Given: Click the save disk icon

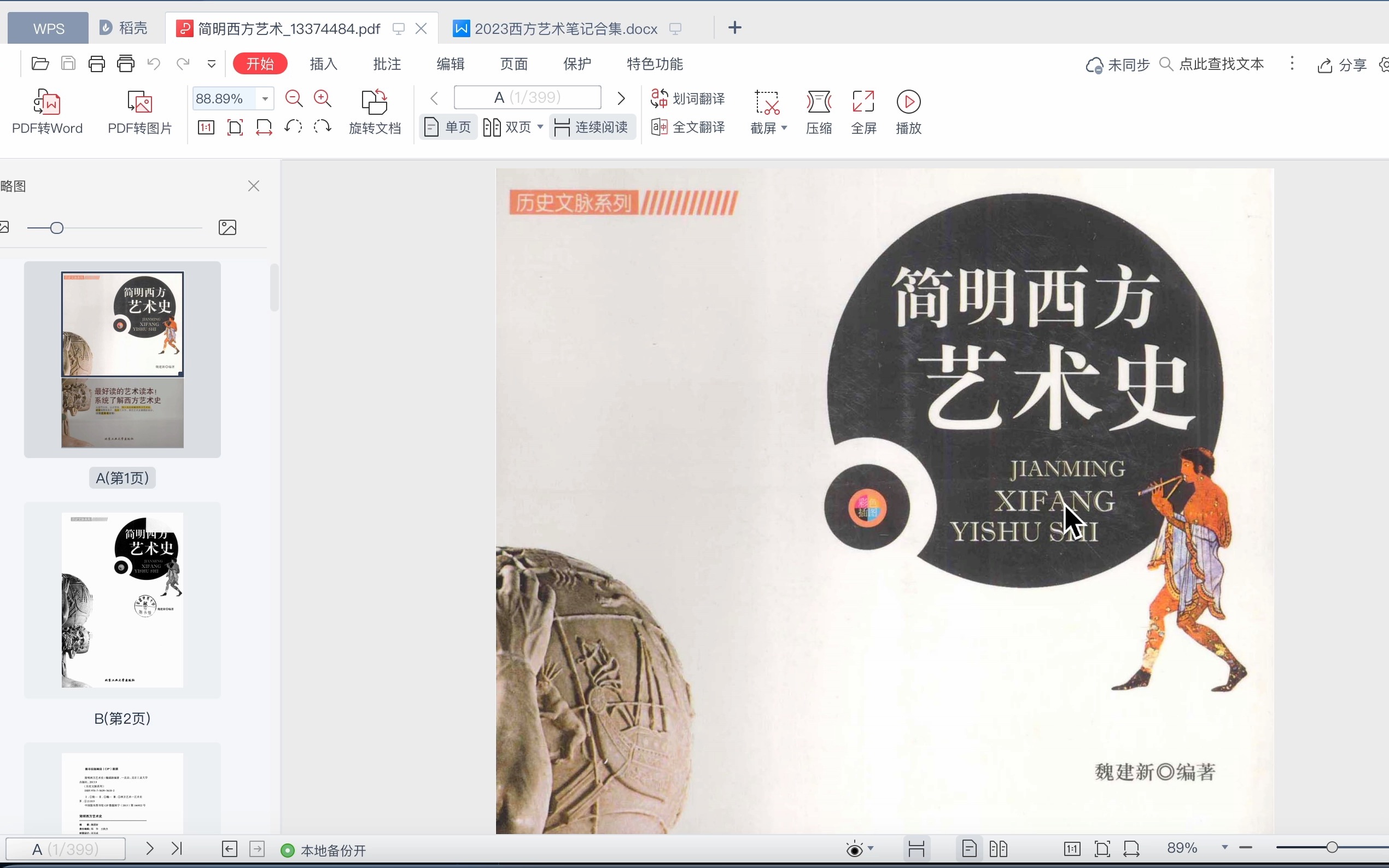Looking at the screenshot, I should (68, 64).
